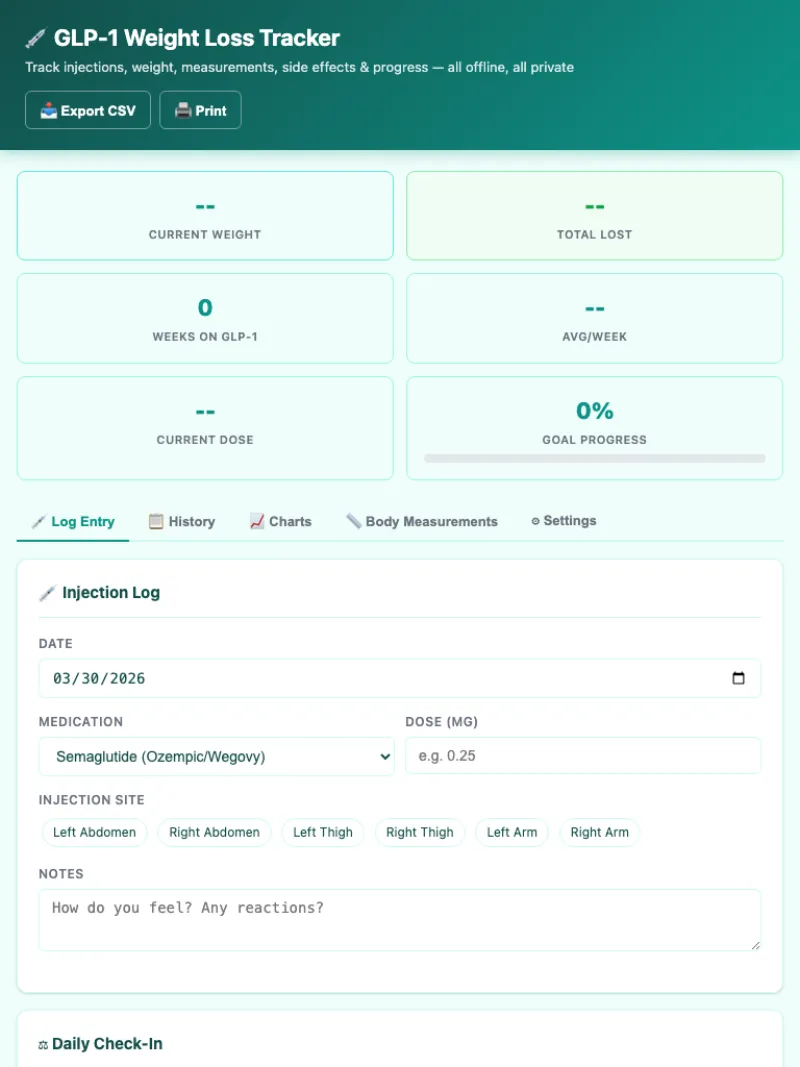
Task: Select the Left Thigh site chip
Action: [322, 832]
